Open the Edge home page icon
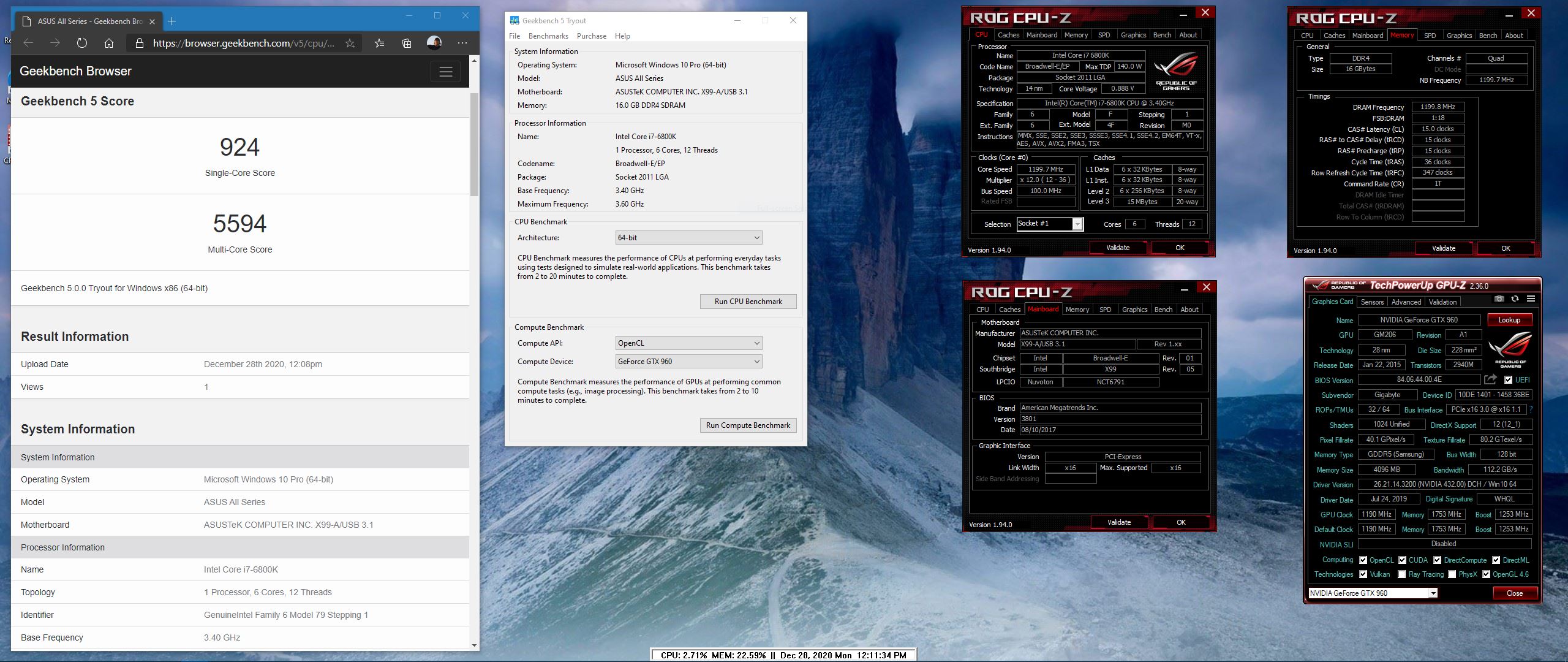1568x662 pixels. (x=109, y=43)
